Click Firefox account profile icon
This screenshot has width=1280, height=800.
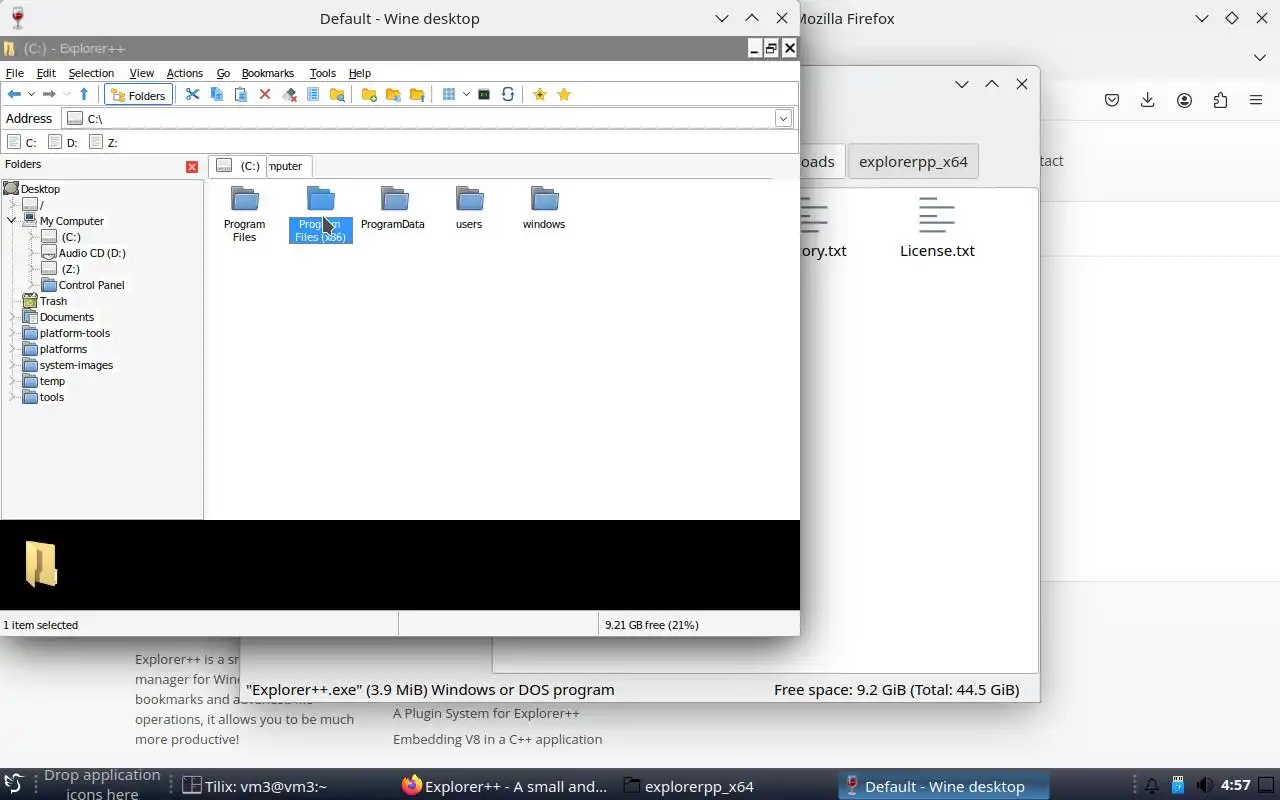point(1184,100)
